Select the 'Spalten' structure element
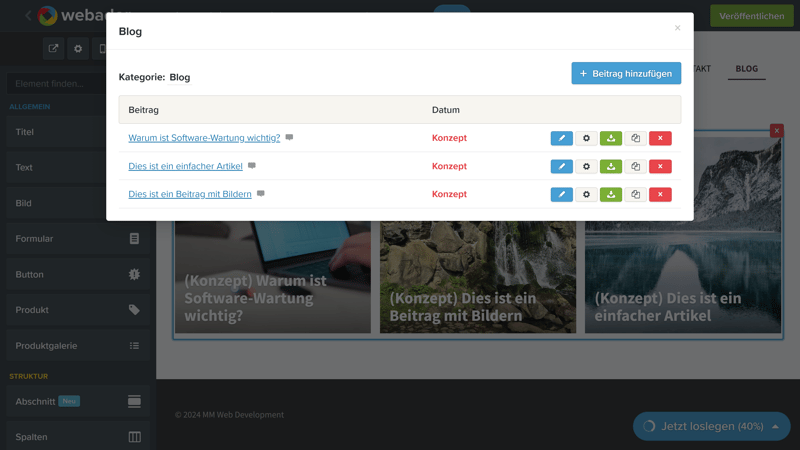This screenshot has height=450, width=800. [78, 437]
